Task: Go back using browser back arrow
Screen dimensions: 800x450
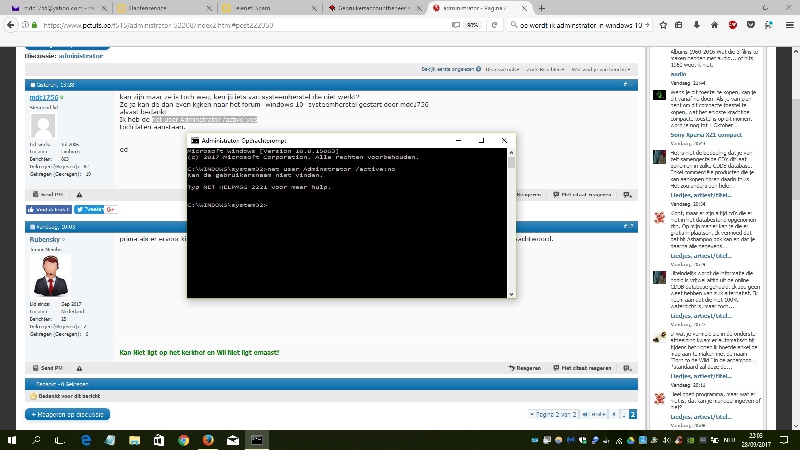Action: point(10,24)
